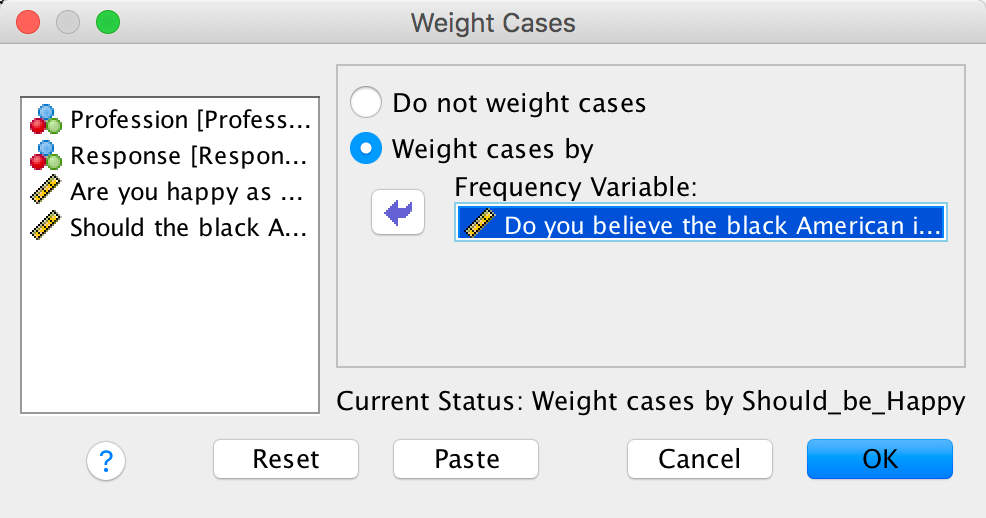
Task: Select 'Do not weight cases' option
Action: 366,102
